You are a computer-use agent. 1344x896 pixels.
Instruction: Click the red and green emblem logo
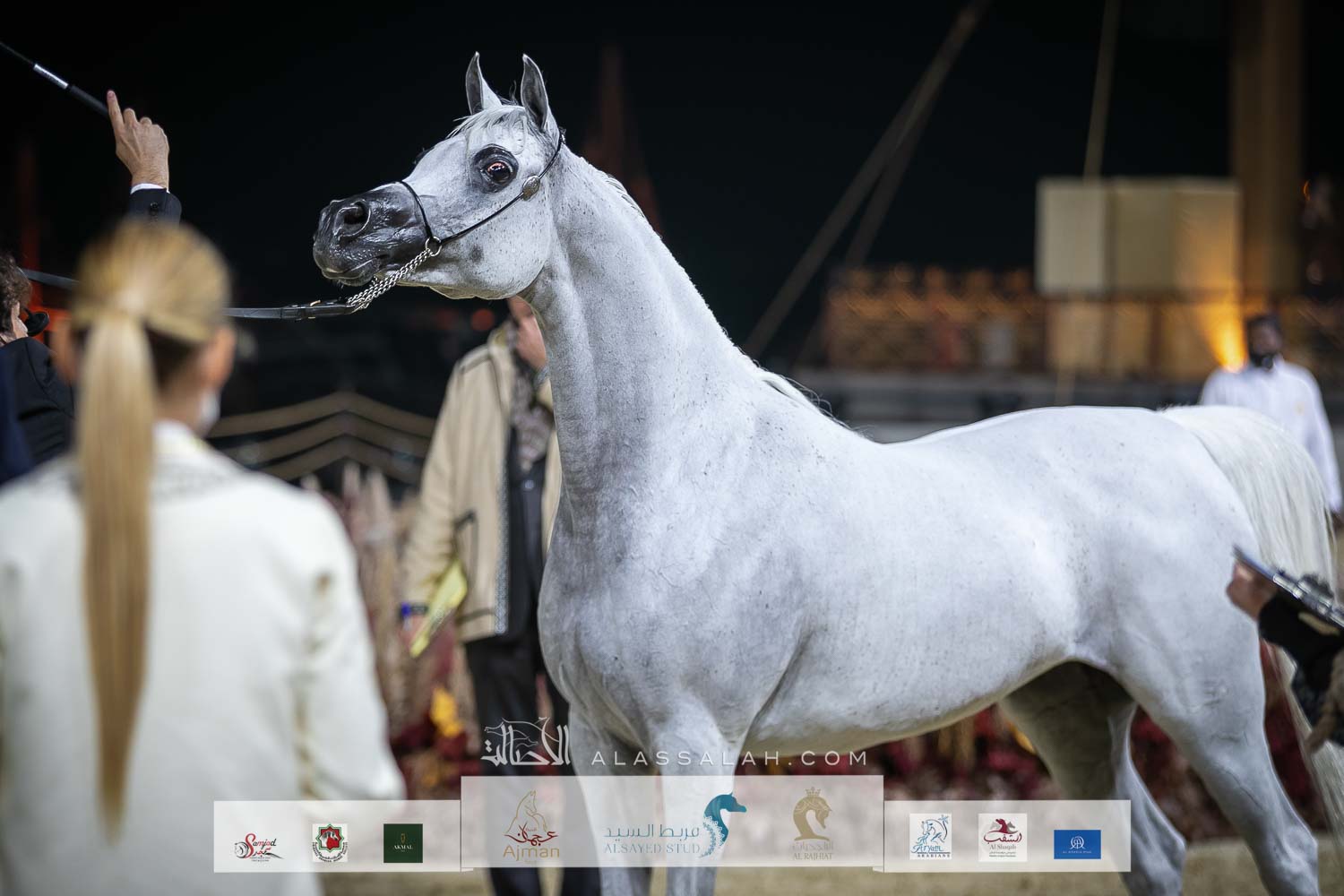[x=329, y=843]
